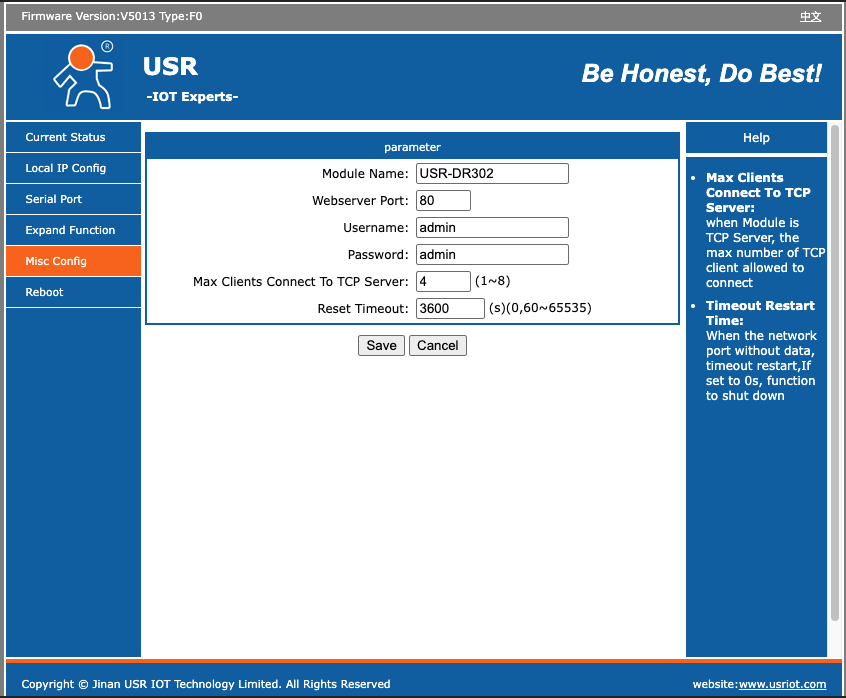Click the 'USR' brand name text
The width and height of the screenshot is (846, 698).
click(170, 67)
